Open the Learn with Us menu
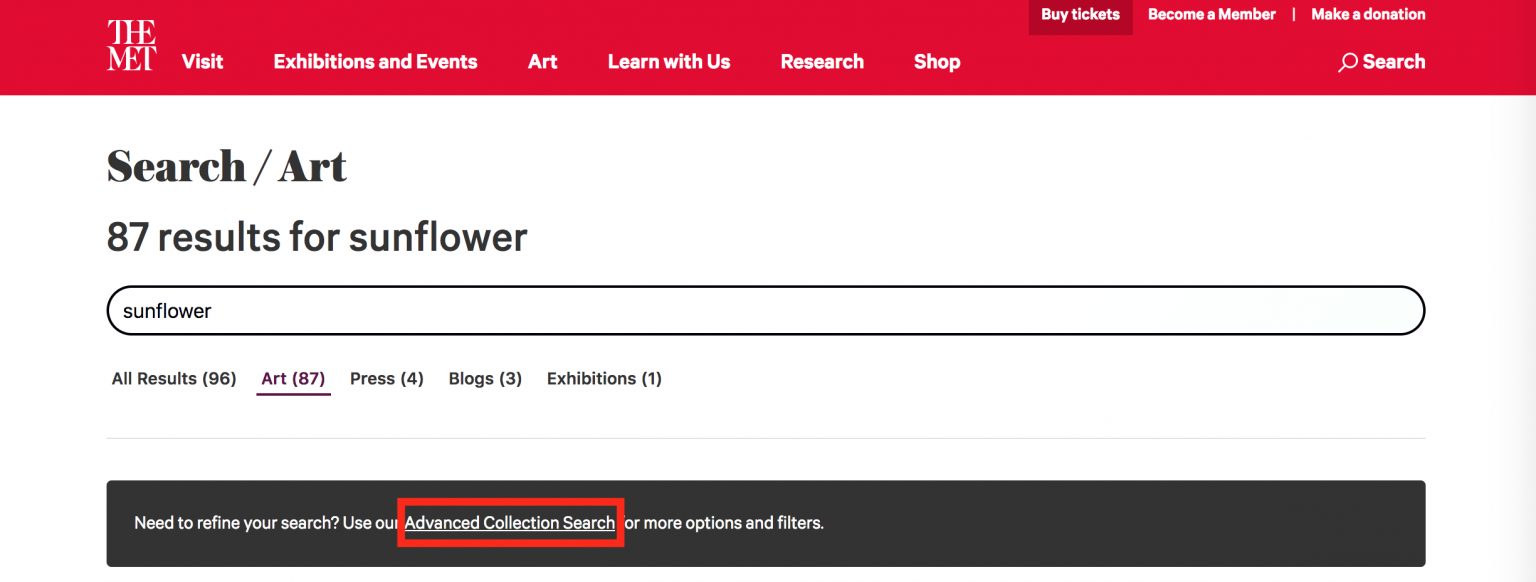Viewport: 1536px width, 582px height. [x=668, y=61]
